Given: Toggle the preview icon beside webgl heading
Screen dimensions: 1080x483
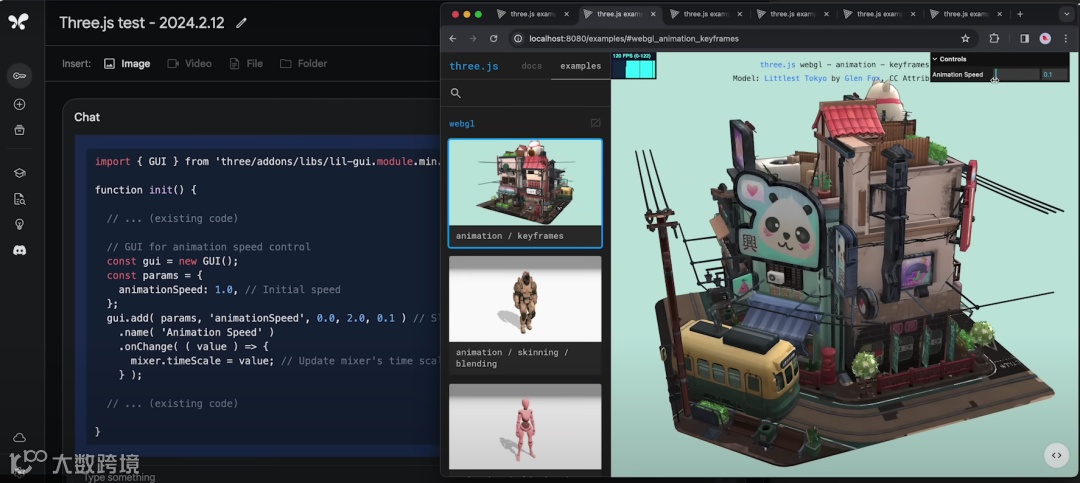Looking at the screenshot, I should tap(595, 123).
